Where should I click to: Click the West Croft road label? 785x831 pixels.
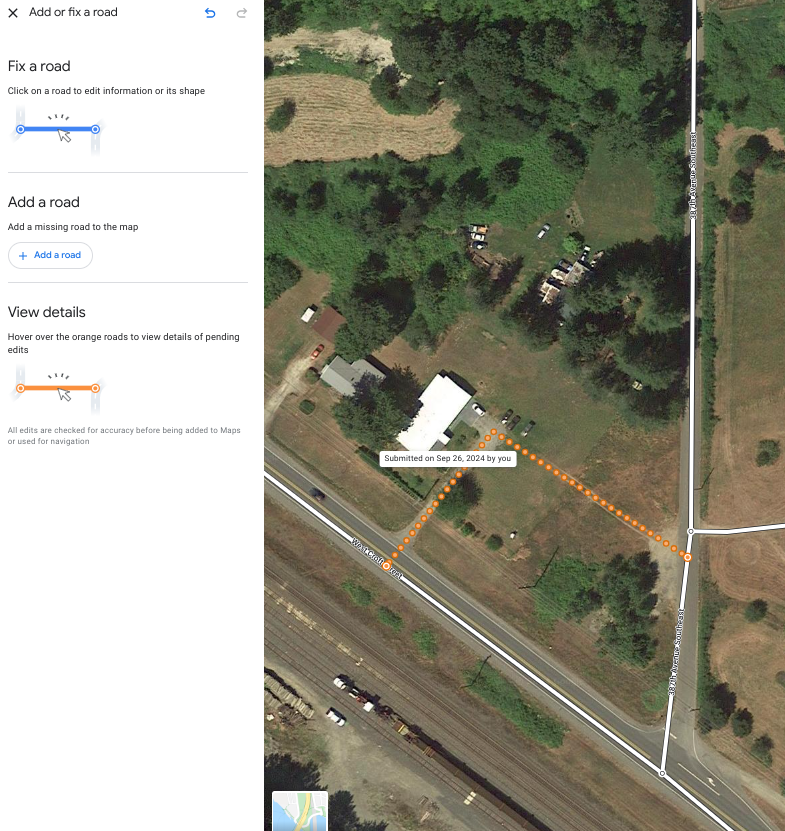377,559
